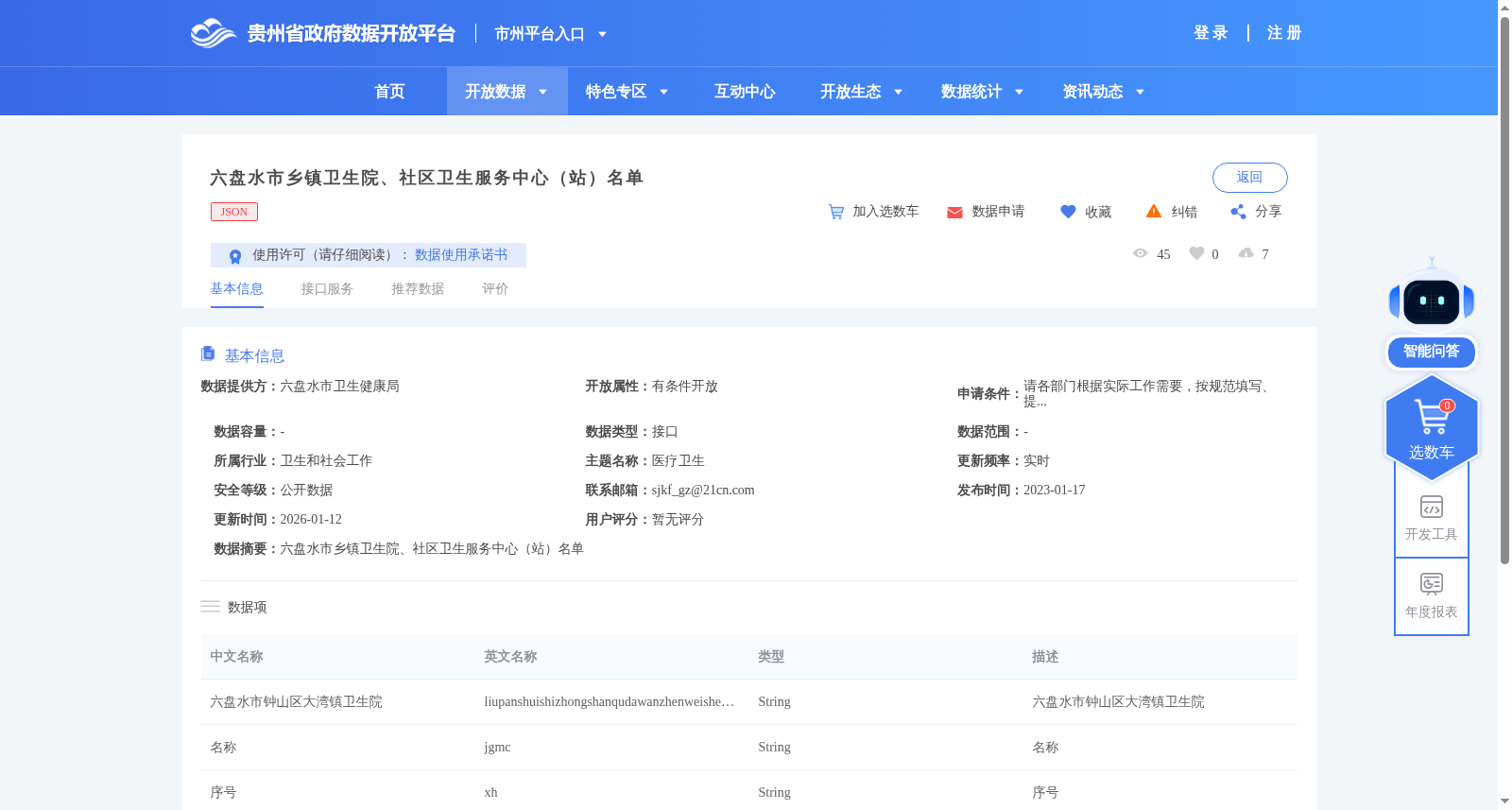Click the 数据申请 text

pyautogui.click(x=998, y=212)
